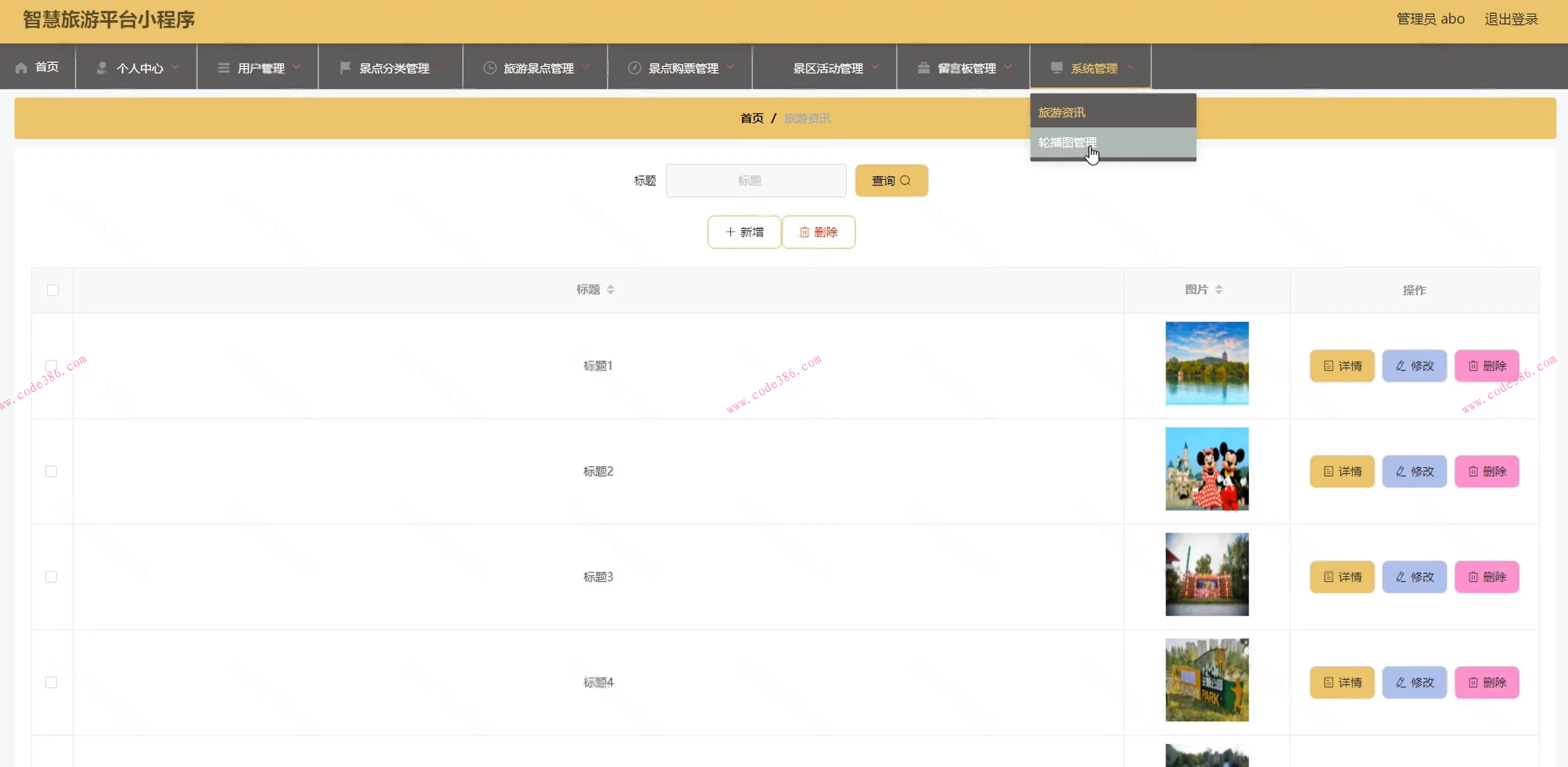Click the flag icon for 景点分类管理
The image size is (1568, 767).
coord(345,67)
